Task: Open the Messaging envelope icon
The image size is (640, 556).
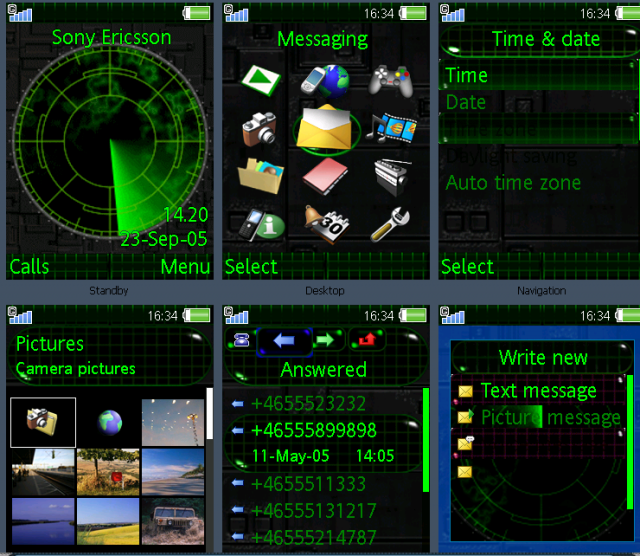Action: point(325,128)
